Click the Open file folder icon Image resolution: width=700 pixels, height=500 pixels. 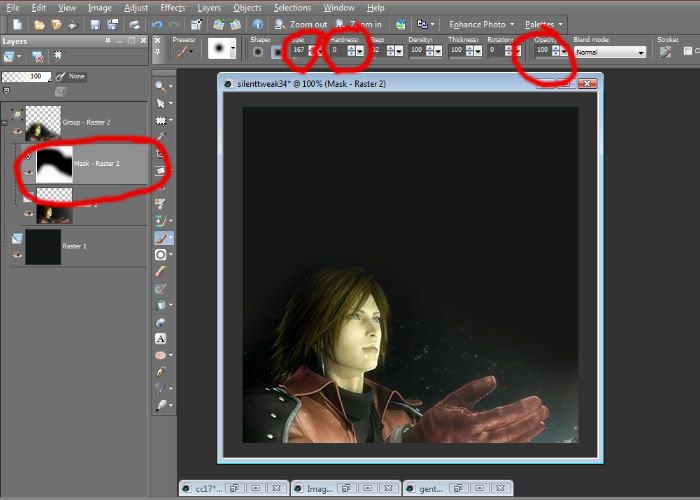(39, 25)
